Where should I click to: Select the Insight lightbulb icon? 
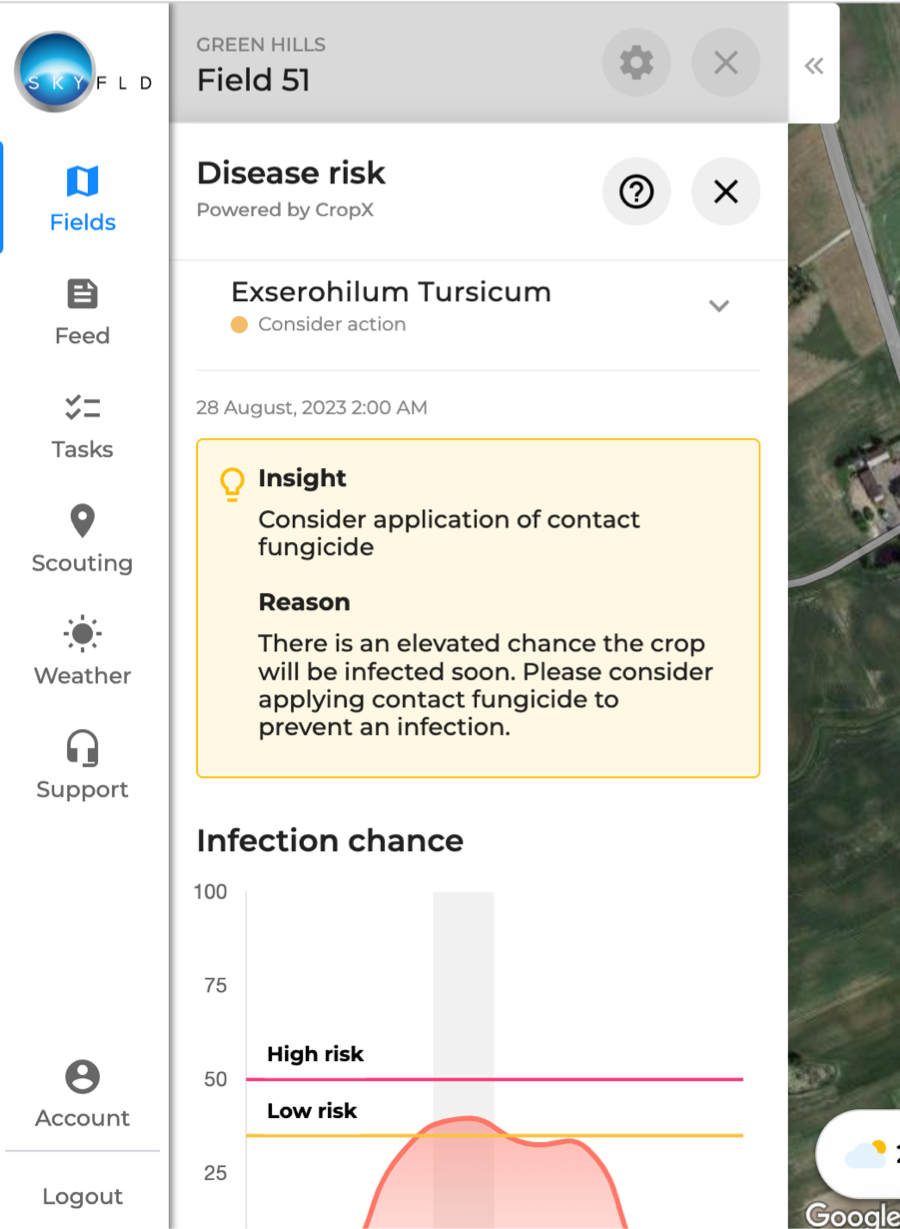coord(232,484)
